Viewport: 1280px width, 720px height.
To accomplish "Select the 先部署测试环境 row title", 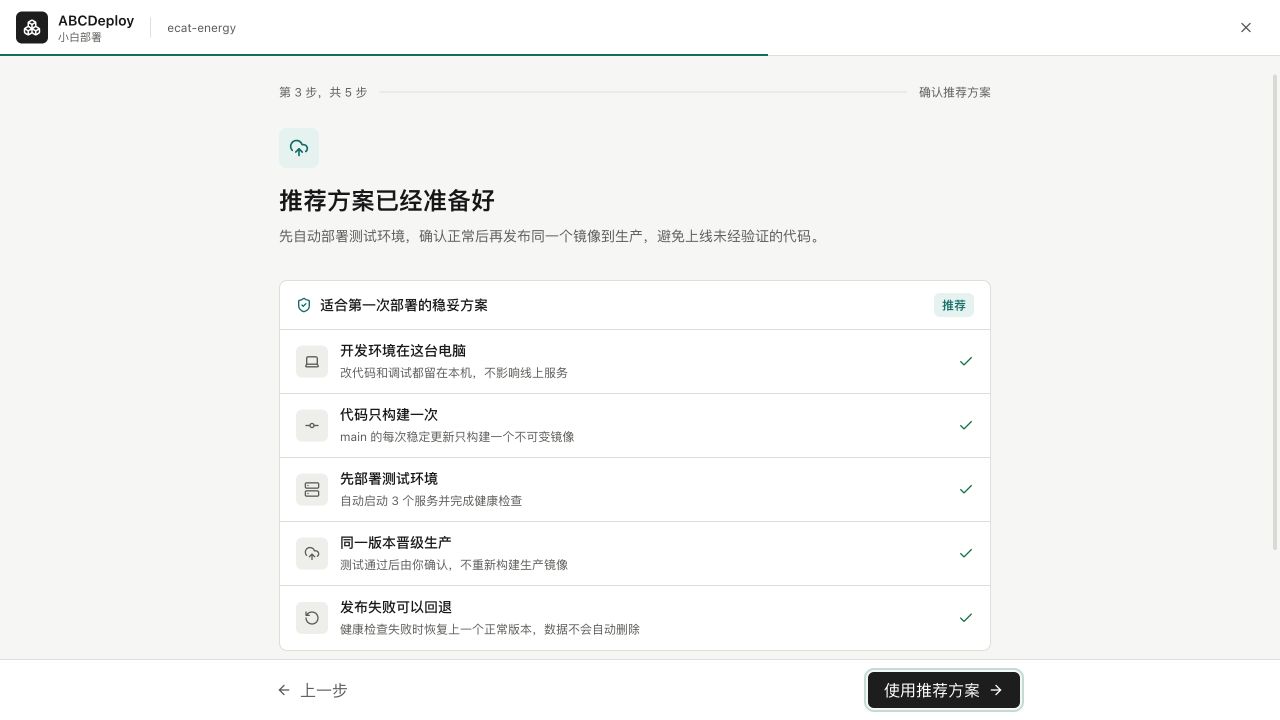I will pyautogui.click(x=389, y=479).
